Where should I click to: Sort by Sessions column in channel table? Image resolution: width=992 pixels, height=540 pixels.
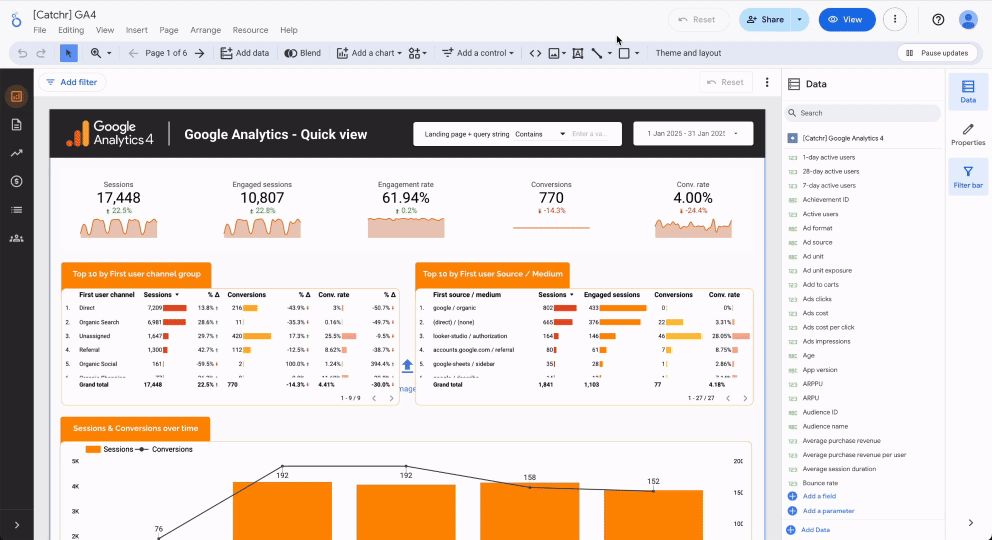click(161, 295)
